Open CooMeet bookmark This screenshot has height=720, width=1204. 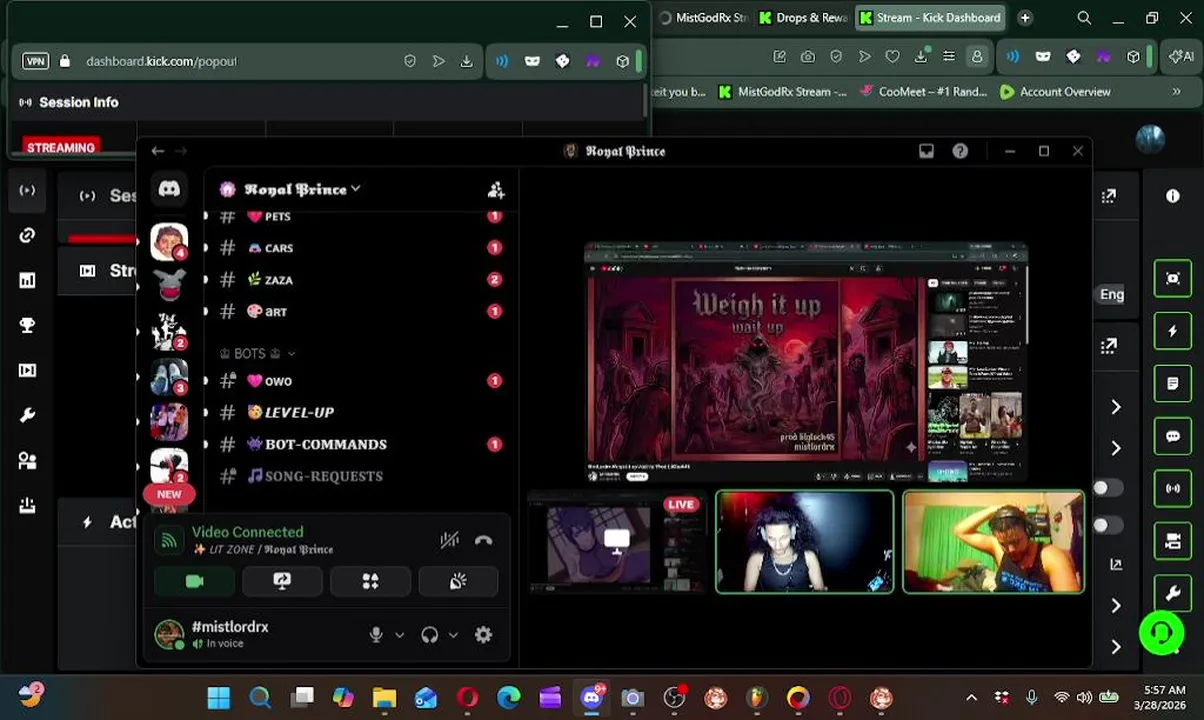click(923, 92)
